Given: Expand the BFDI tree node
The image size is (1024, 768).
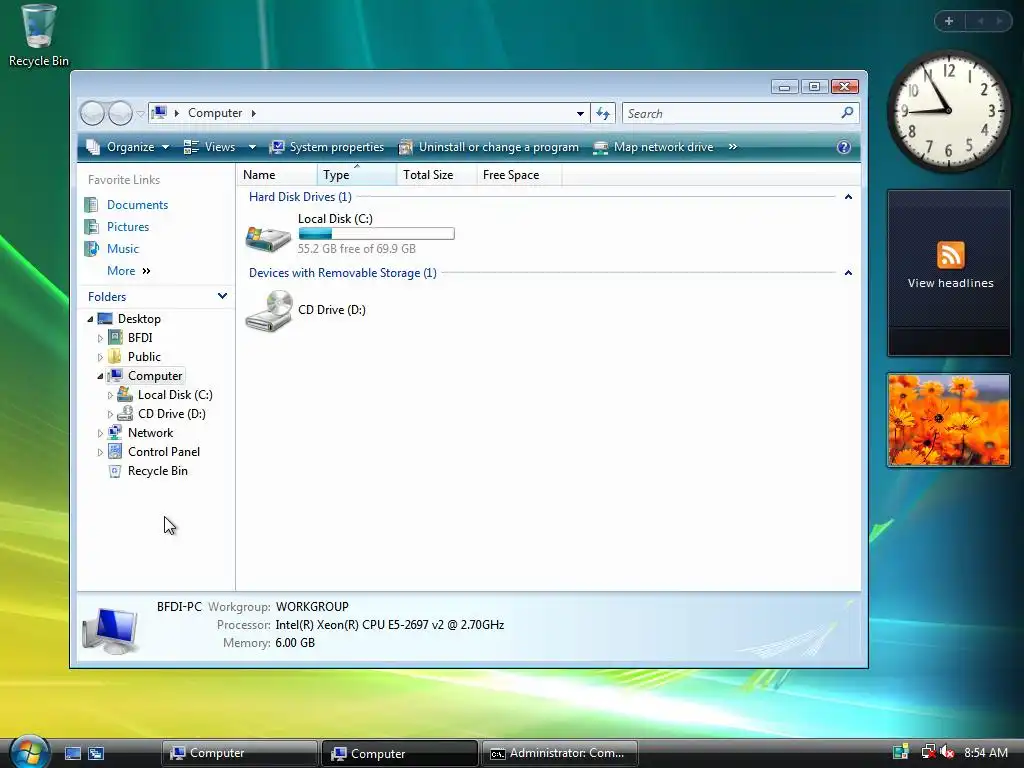Looking at the screenshot, I should (x=100, y=338).
